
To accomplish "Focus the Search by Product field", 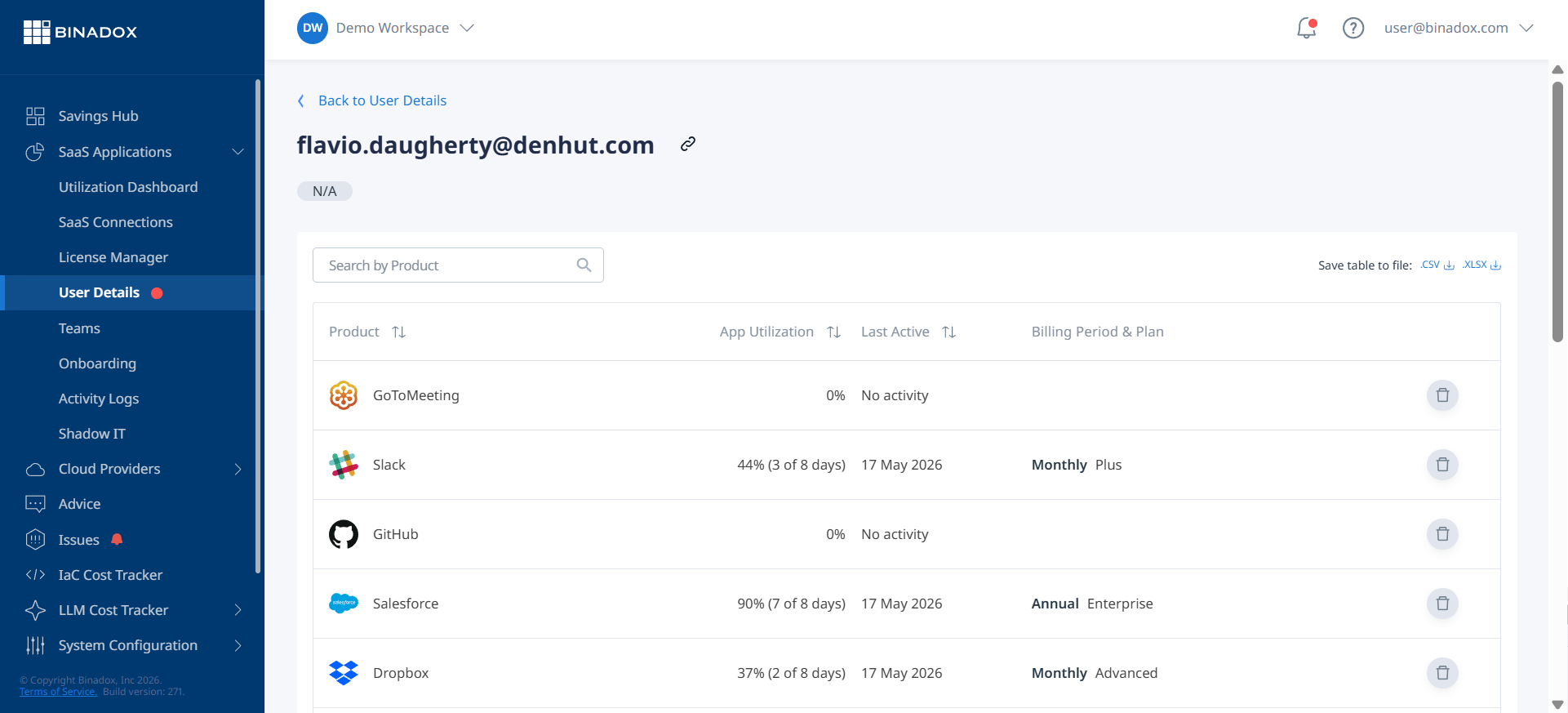I will click(x=458, y=265).
